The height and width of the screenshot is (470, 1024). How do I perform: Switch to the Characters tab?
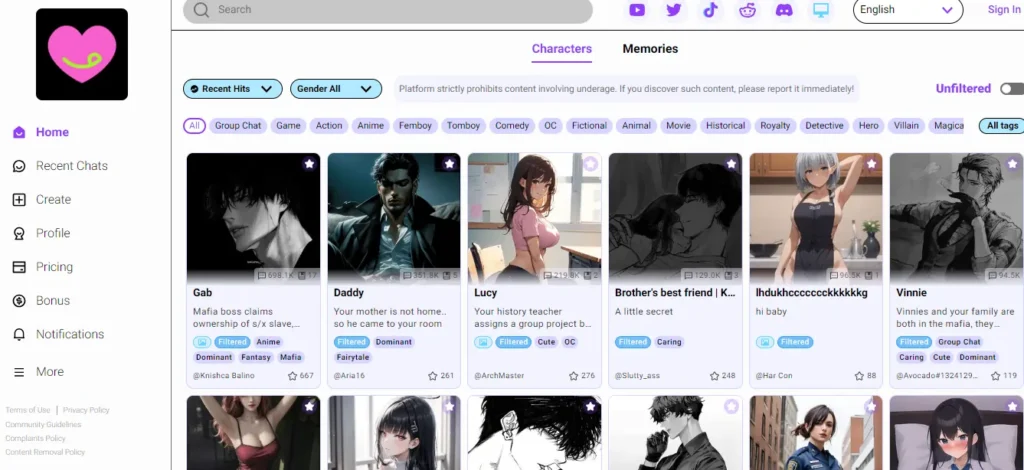coord(562,49)
